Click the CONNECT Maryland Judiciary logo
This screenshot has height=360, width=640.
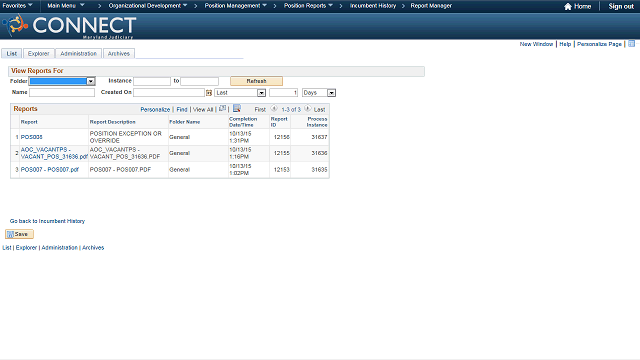pos(69,26)
